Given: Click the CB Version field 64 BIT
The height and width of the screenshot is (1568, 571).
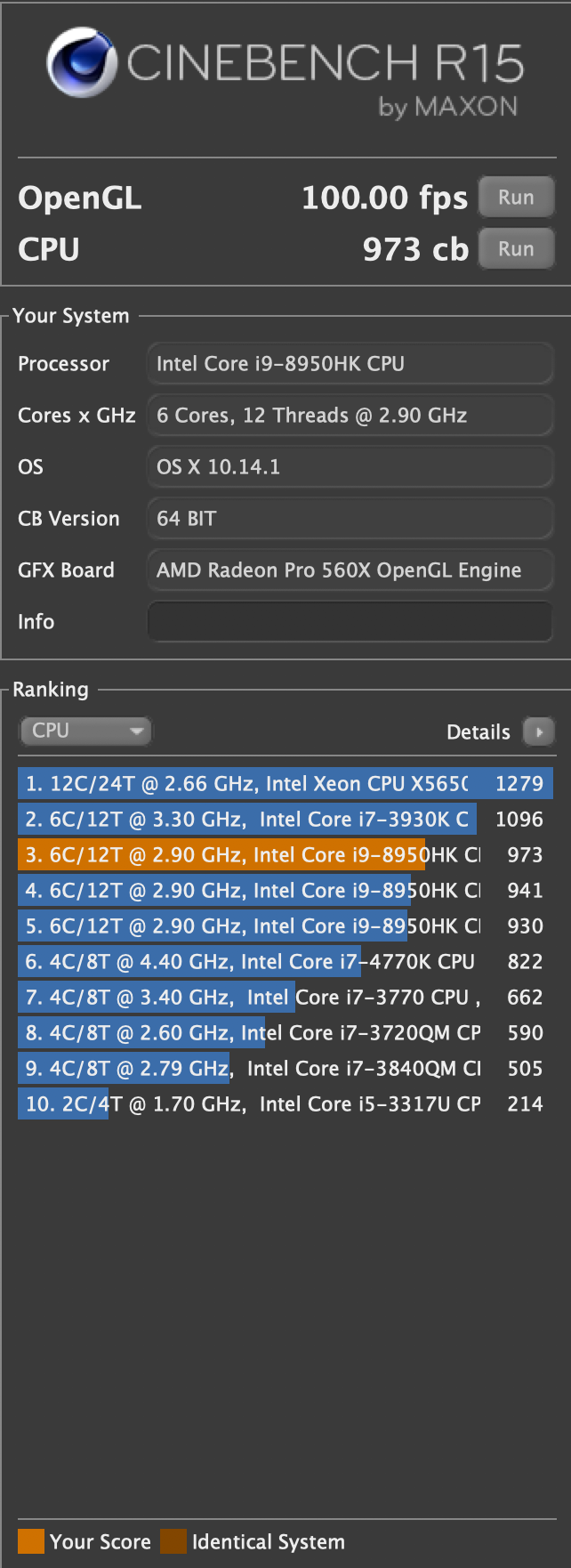Looking at the screenshot, I should 350,519.
